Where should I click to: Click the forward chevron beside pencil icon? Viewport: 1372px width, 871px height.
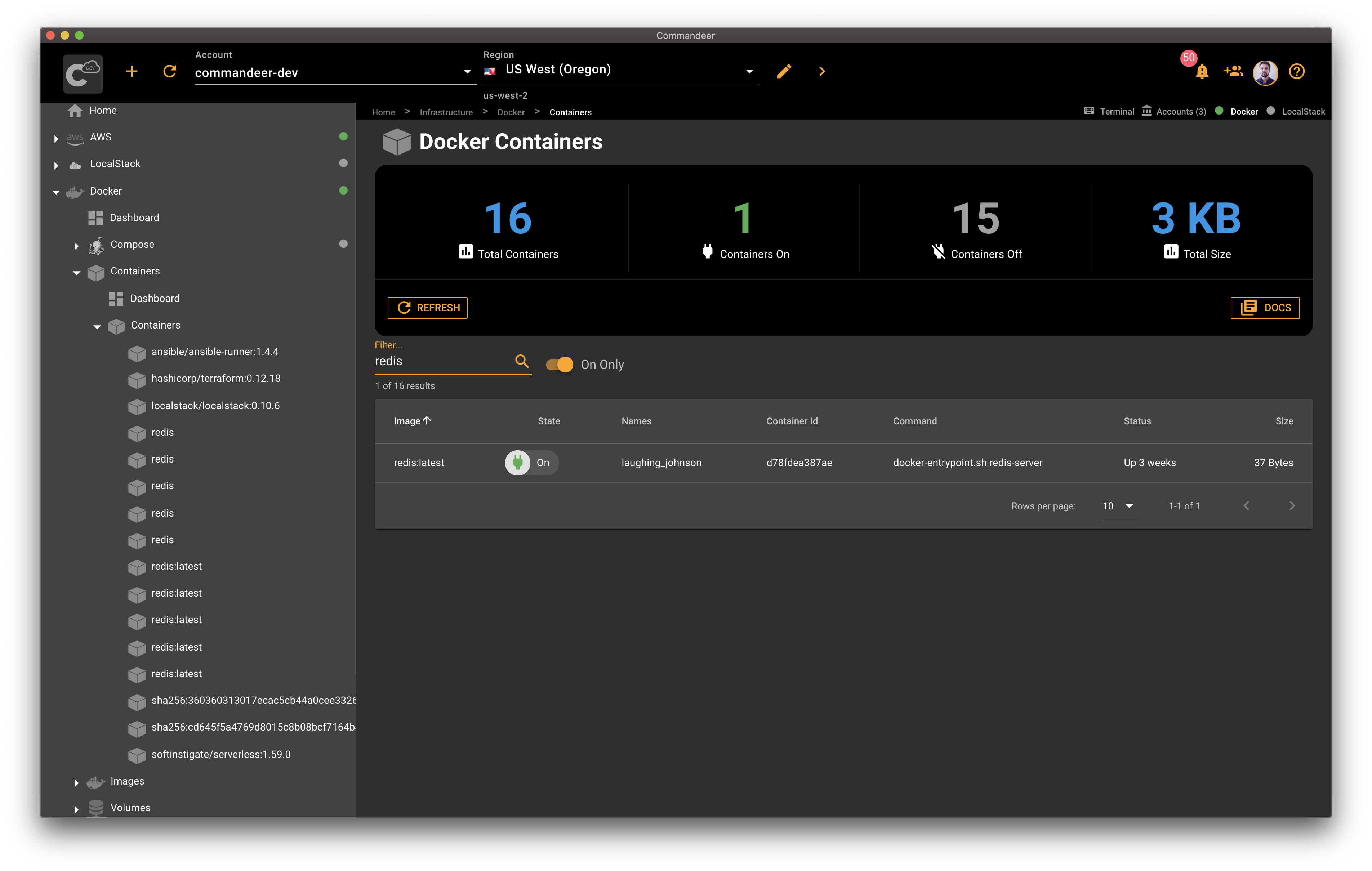821,72
